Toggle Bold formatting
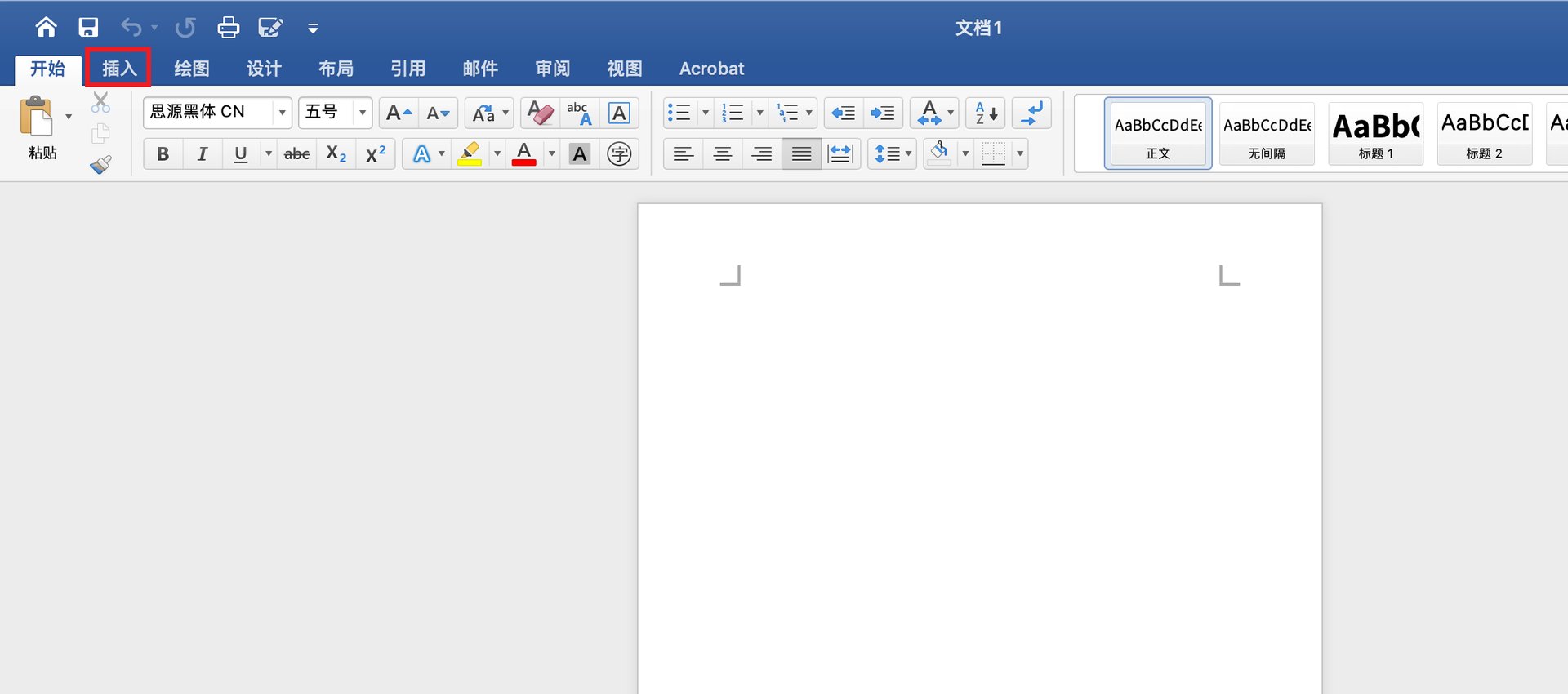This screenshot has width=1568, height=694. point(163,153)
